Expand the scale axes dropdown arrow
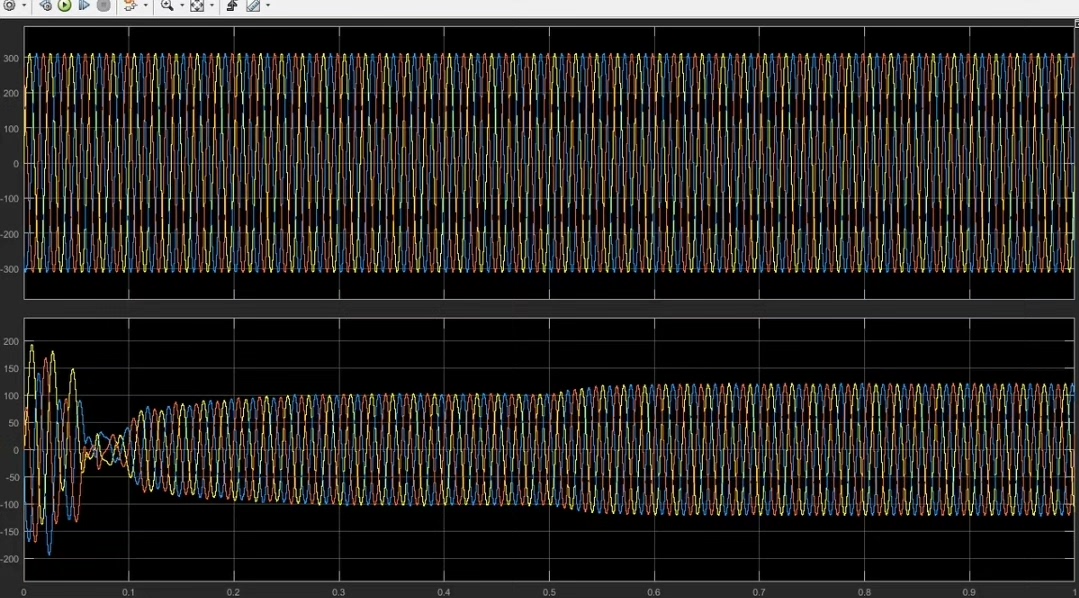The height and width of the screenshot is (598, 1079). pyautogui.click(x=211, y=6)
